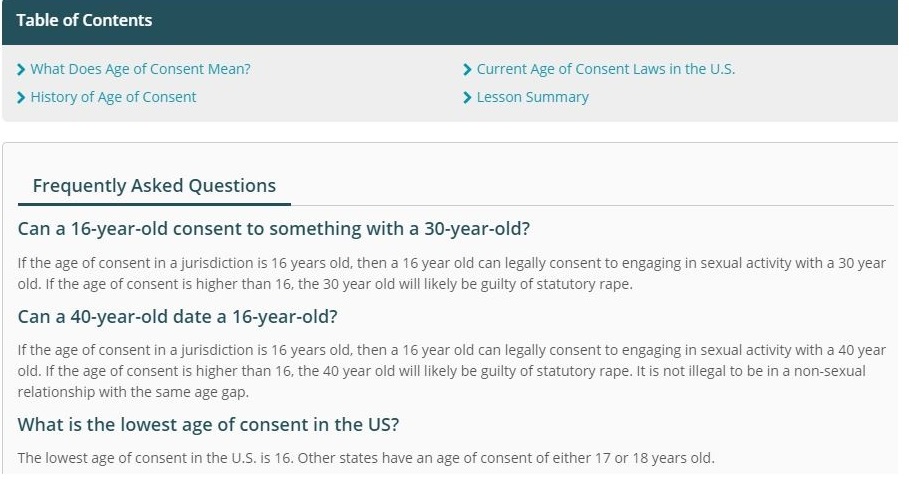The height and width of the screenshot is (479, 909).
Task: Select chevron icon next to Current Age of Consent Laws
Action: pos(467,70)
